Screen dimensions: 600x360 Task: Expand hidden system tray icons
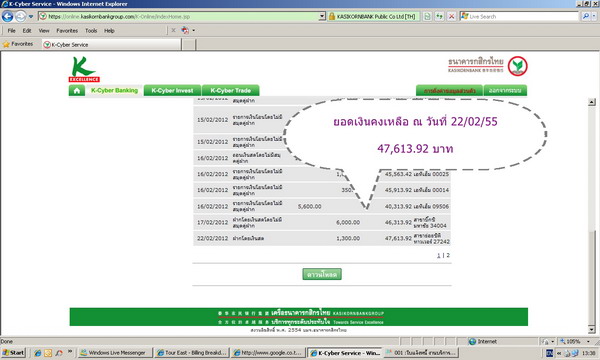point(559,353)
